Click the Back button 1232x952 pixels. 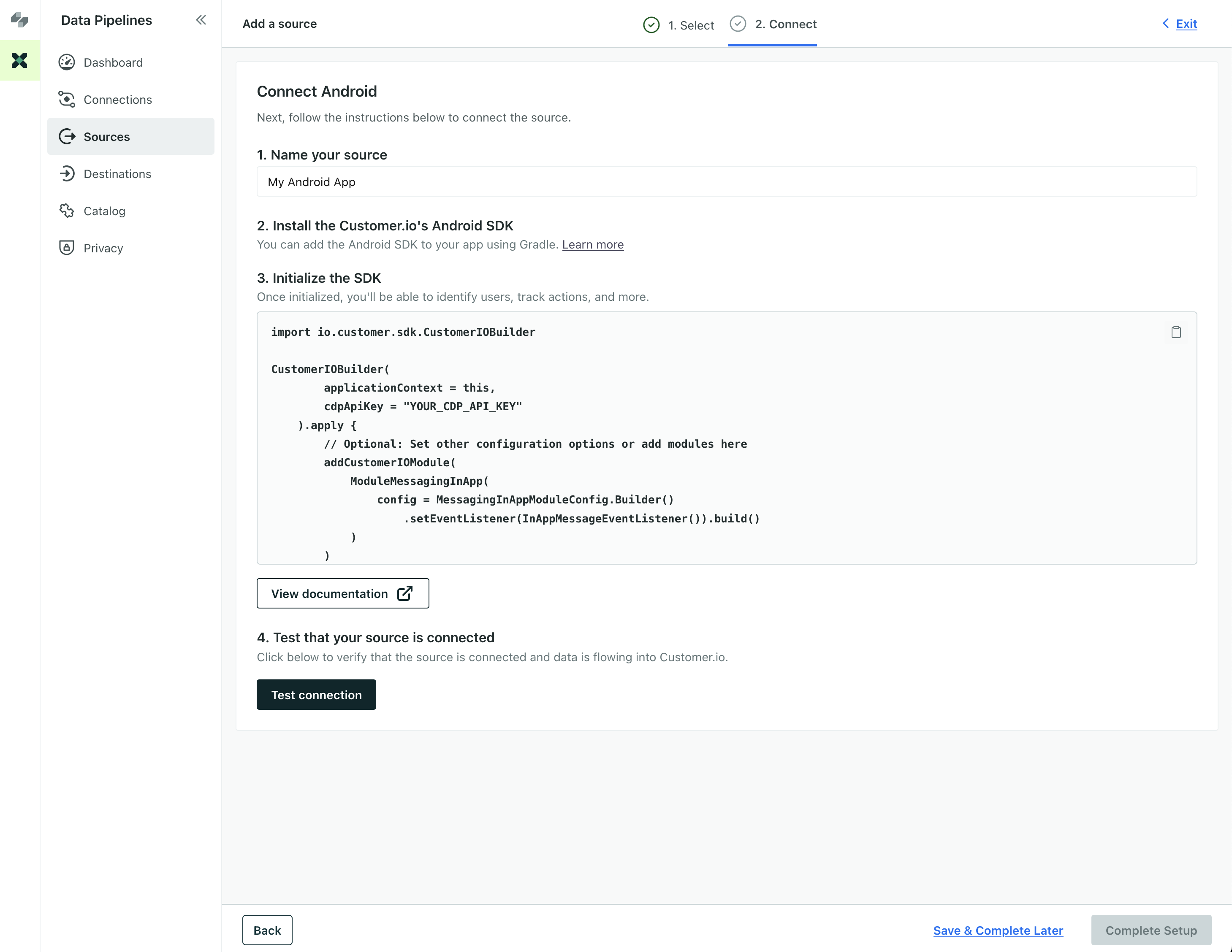(267, 930)
